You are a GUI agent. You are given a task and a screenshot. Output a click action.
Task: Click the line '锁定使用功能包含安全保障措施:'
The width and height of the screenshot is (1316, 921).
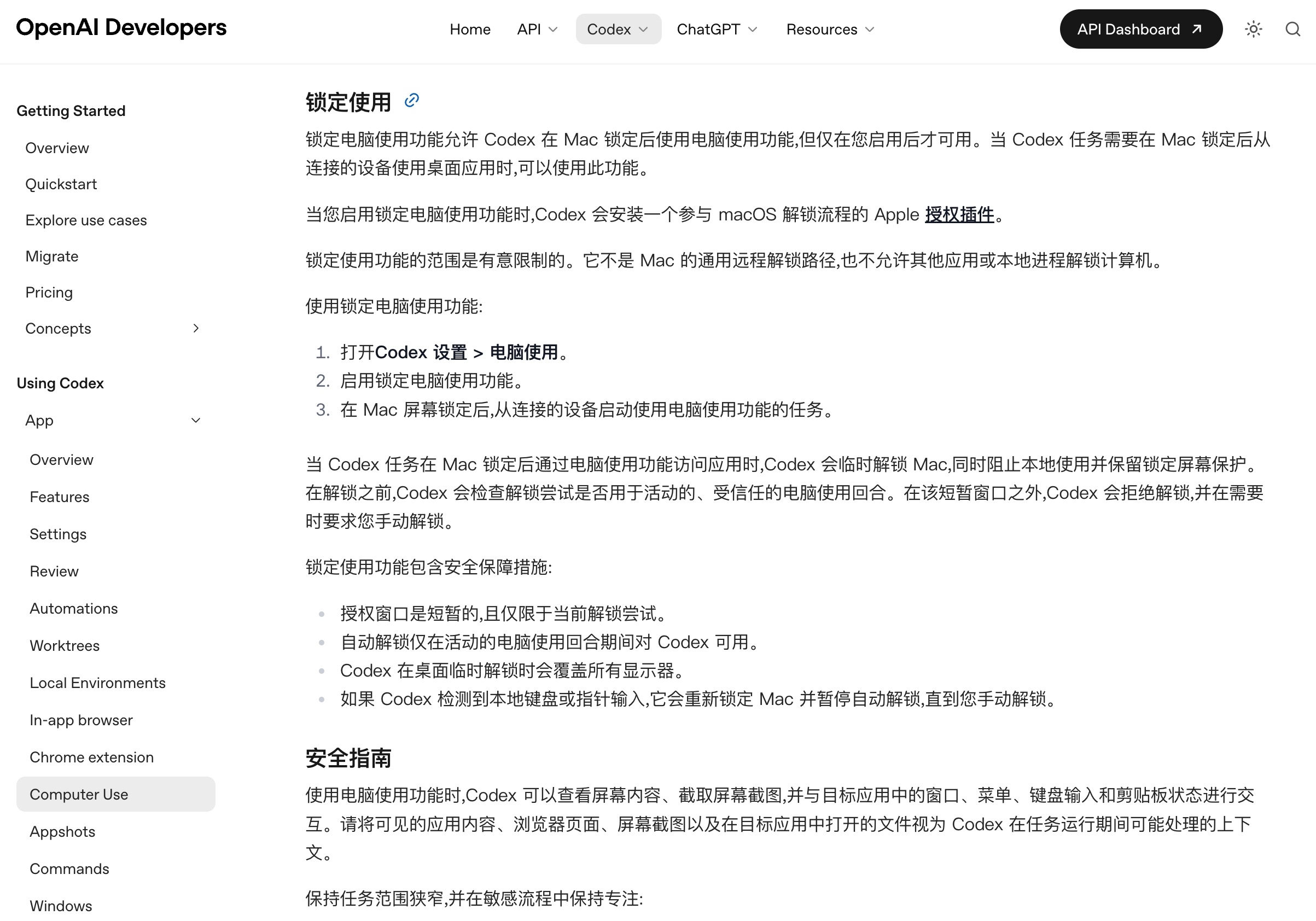429,567
